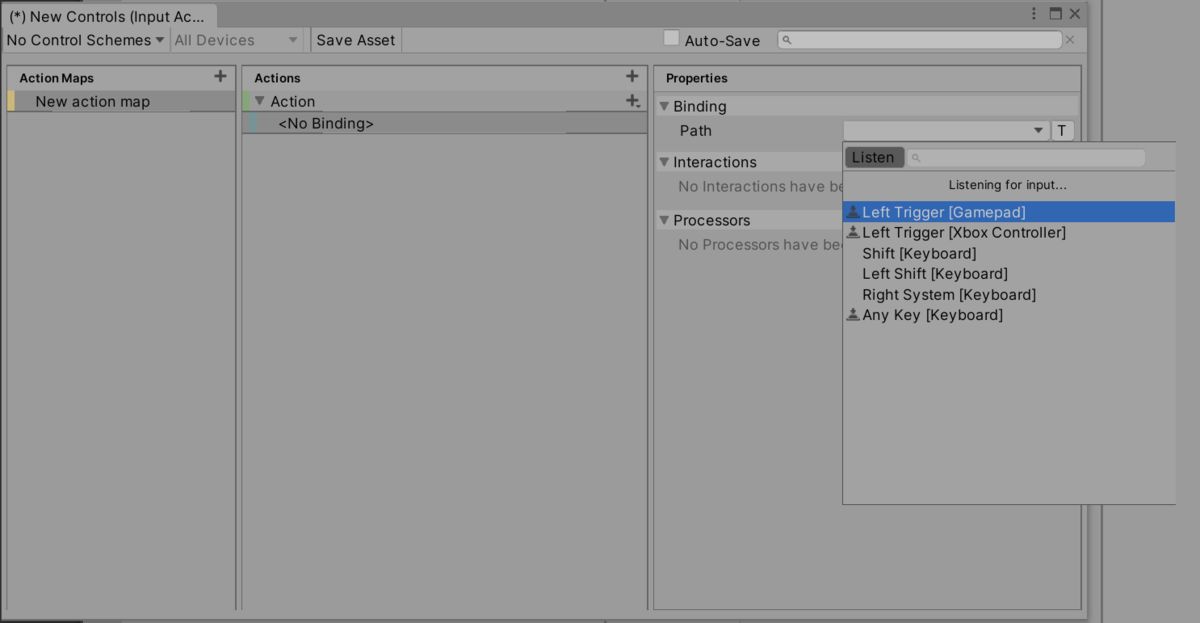Close the New Controls window
The image size is (1200, 623).
pyautogui.click(x=1075, y=14)
